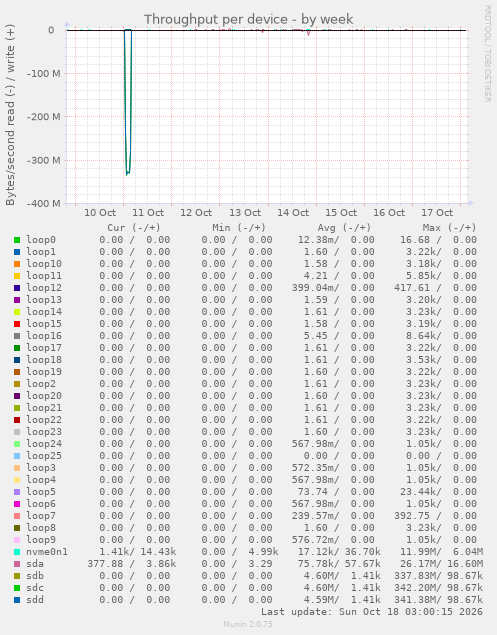Click the '-400 M' y-axis label
The image size is (497, 635).
43,203
